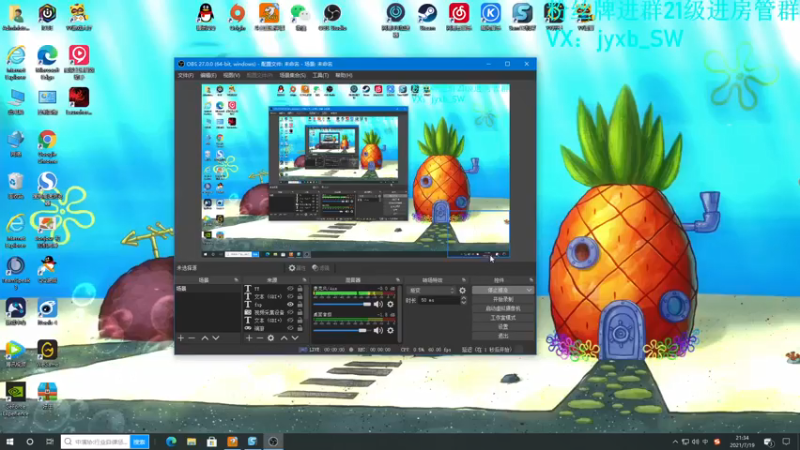Image resolution: width=800 pixels, height=450 pixels.
Task: Click the Windows Start button
Action: point(10,441)
